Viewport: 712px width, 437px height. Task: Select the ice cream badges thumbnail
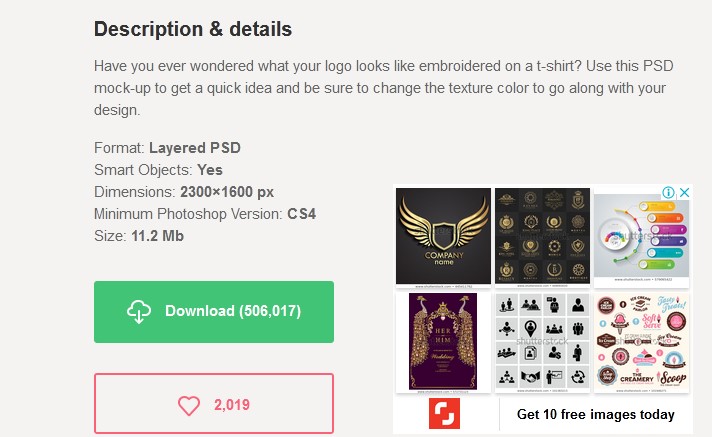(641, 342)
